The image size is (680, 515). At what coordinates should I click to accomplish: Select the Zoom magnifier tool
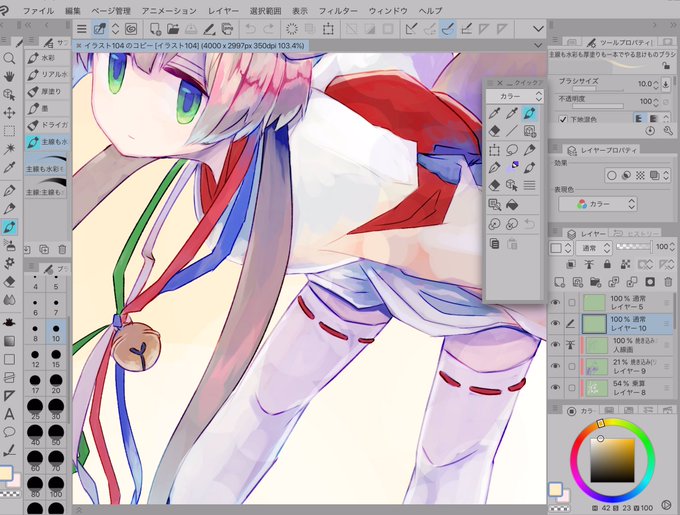click(9, 58)
